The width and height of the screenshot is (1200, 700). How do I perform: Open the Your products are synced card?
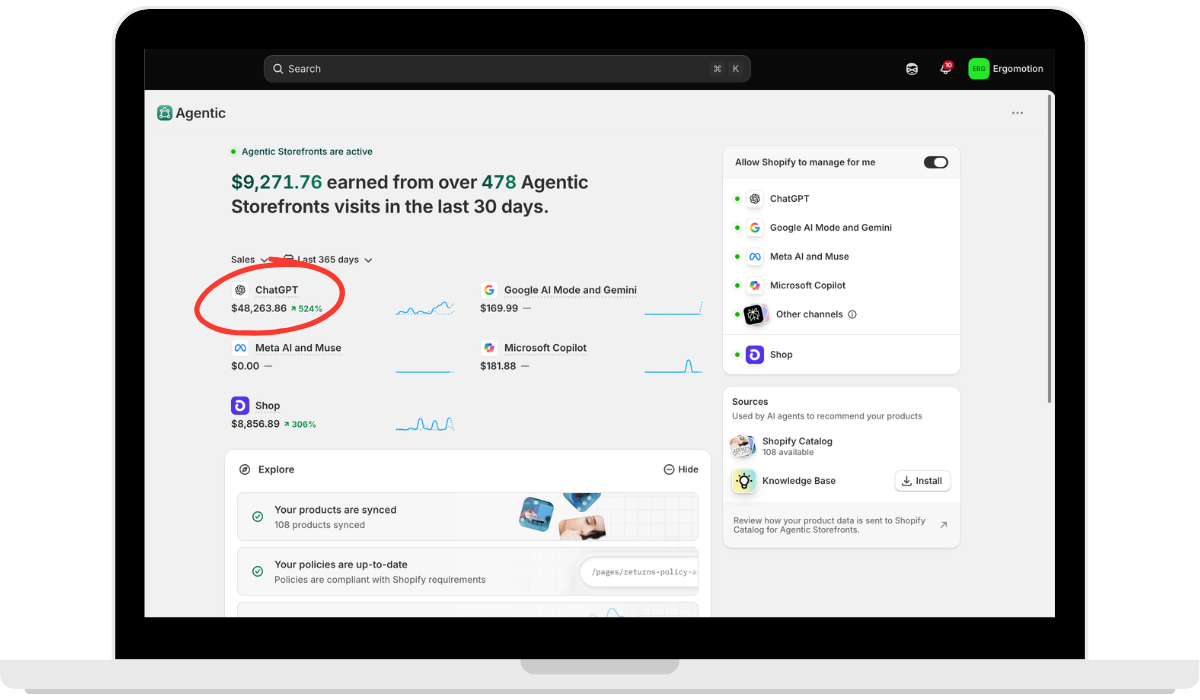(468, 517)
